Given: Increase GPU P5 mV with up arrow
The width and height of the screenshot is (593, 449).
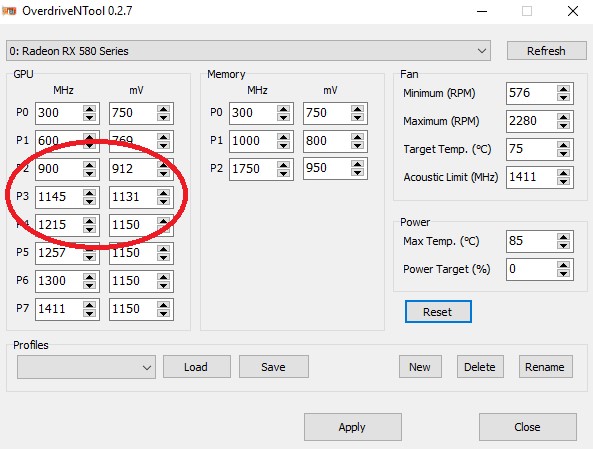Looking at the screenshot, I should point(164,249).
